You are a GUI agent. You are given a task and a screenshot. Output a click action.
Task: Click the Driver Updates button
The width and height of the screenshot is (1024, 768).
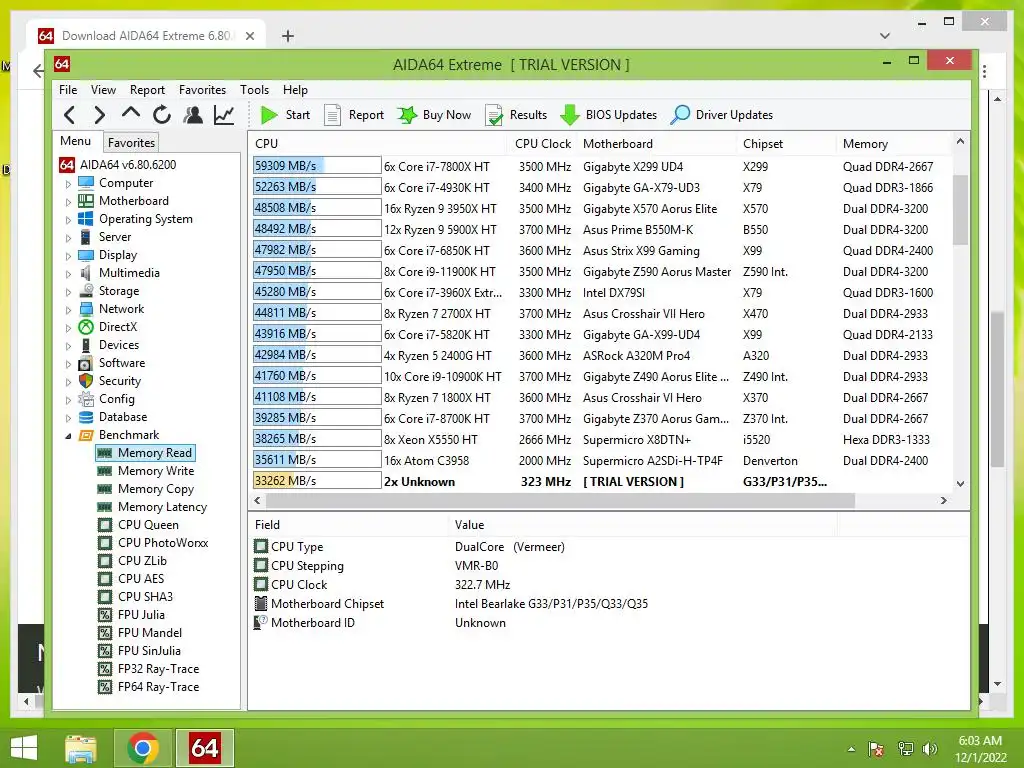(722, 115)
